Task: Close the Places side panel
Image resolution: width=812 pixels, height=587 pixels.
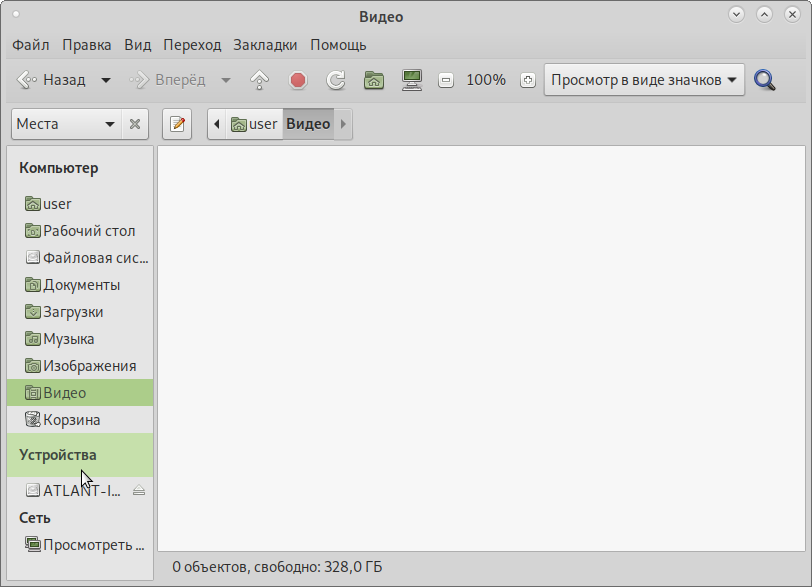Action: (135, 124)
